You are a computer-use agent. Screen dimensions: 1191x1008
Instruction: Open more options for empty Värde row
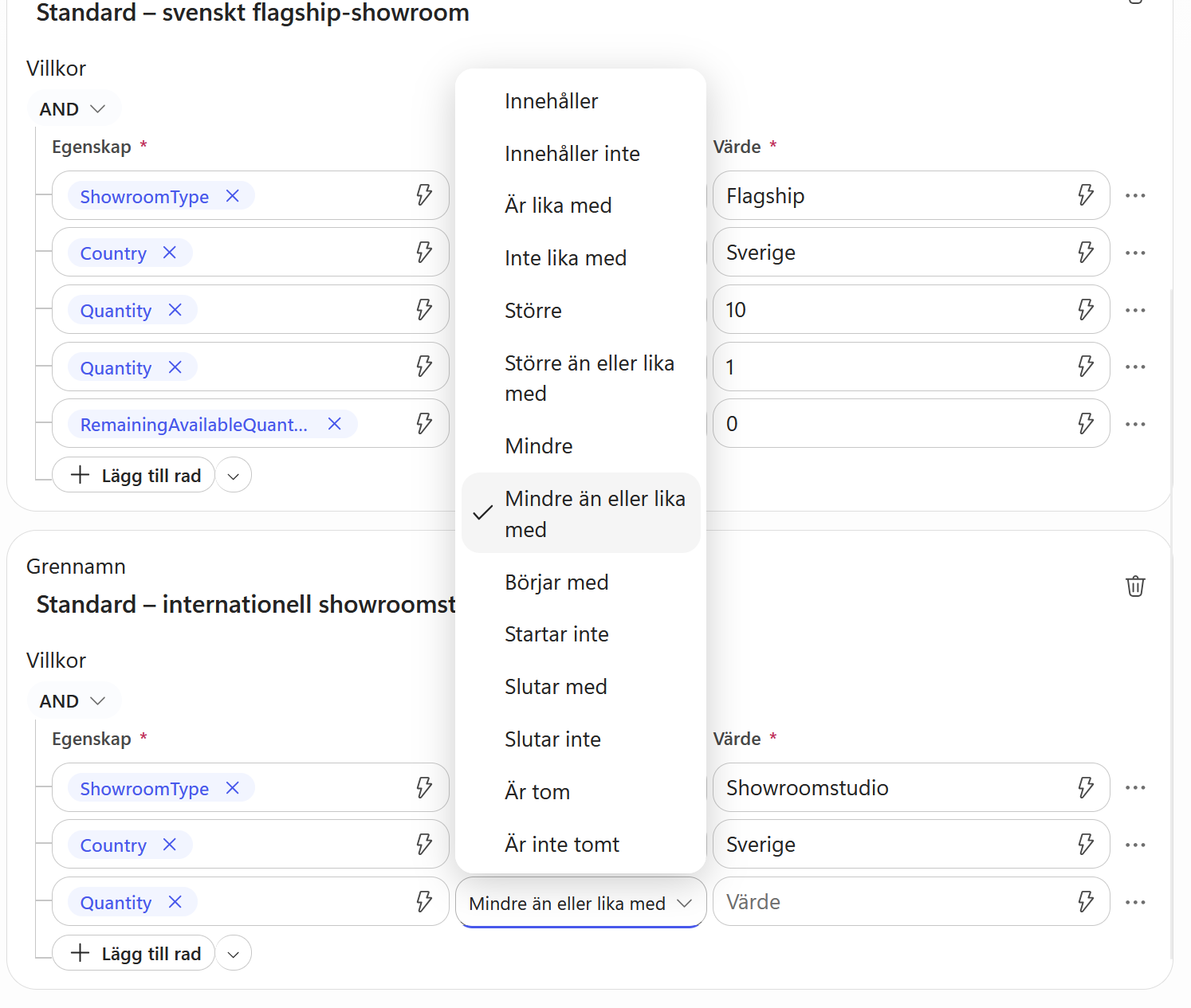(x=1135, y=902)
